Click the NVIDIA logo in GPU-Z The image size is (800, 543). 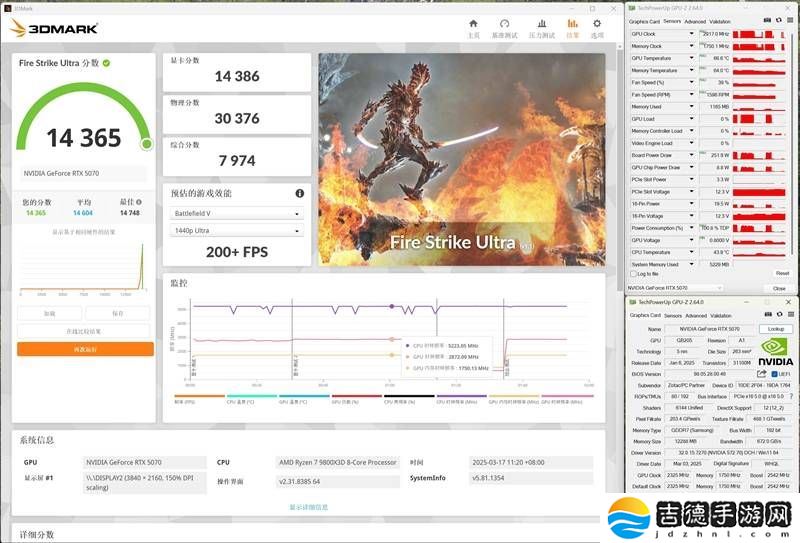coord(775,352)
